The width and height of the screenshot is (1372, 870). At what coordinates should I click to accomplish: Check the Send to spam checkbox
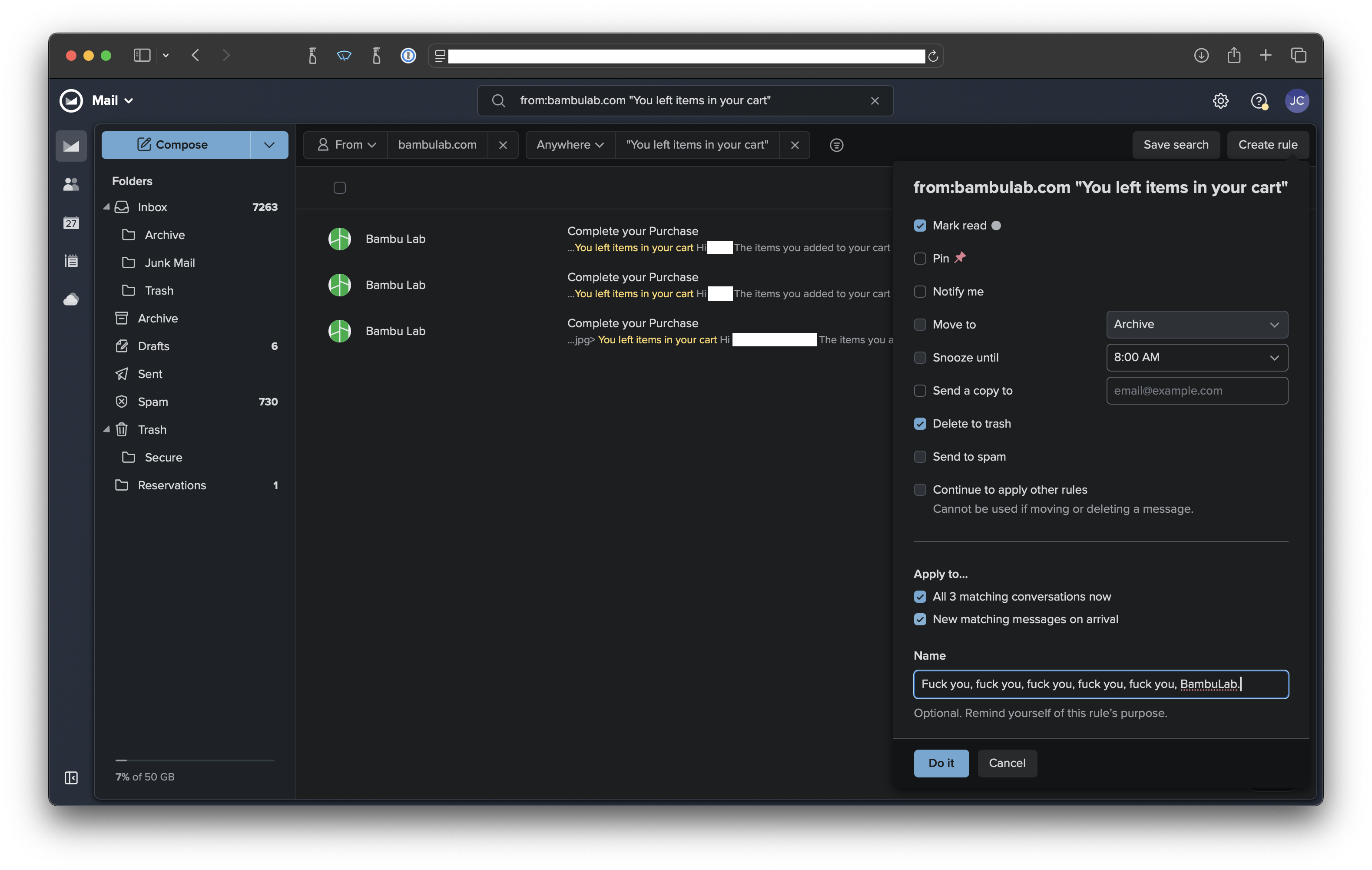(920, 457)
